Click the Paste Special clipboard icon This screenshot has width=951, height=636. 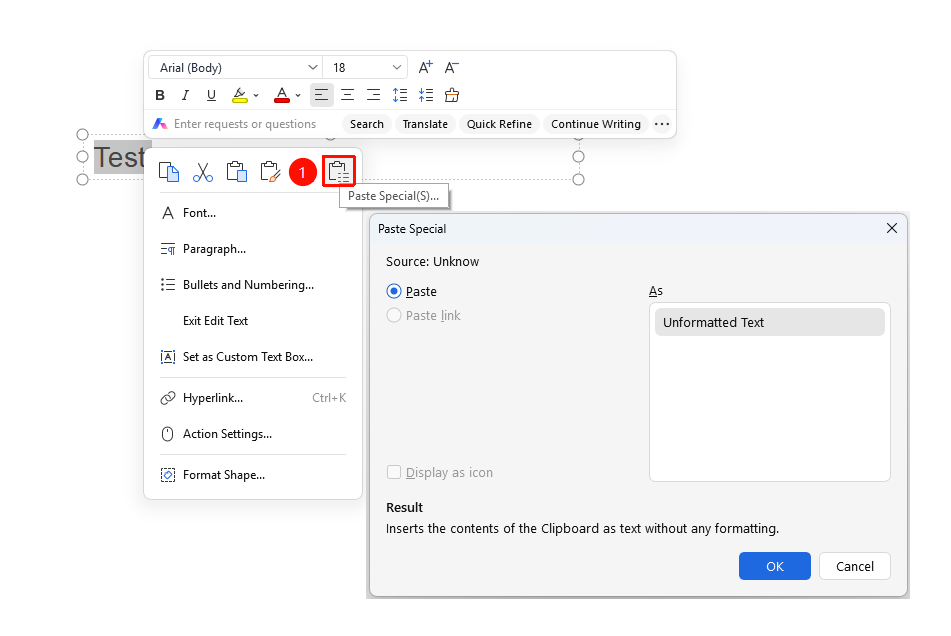coord(339,172)
